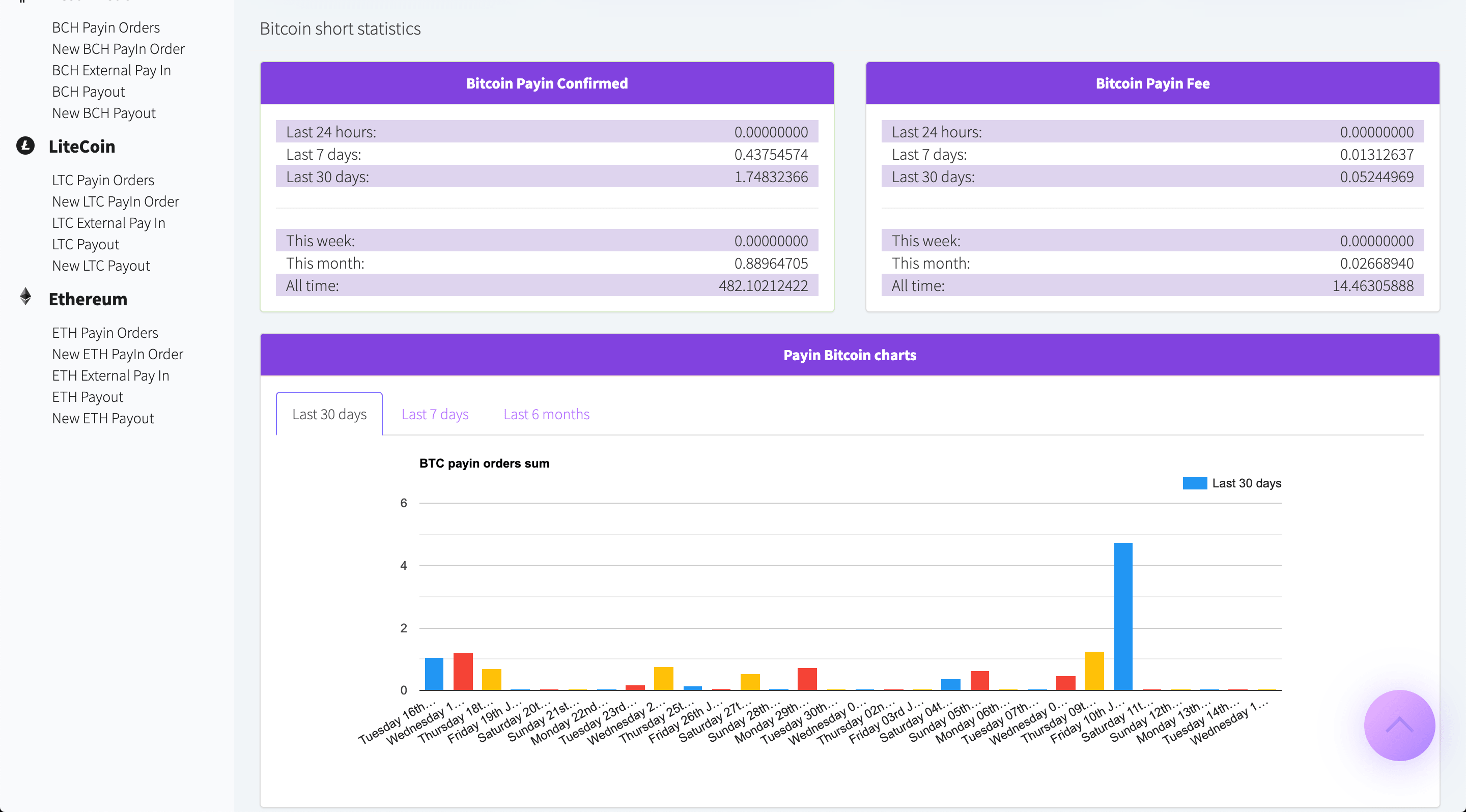This screenshot has width=1466, height=812.
Task: Click the blue Last 30 days legend swatch
Action: click(x=1195, y=483)
